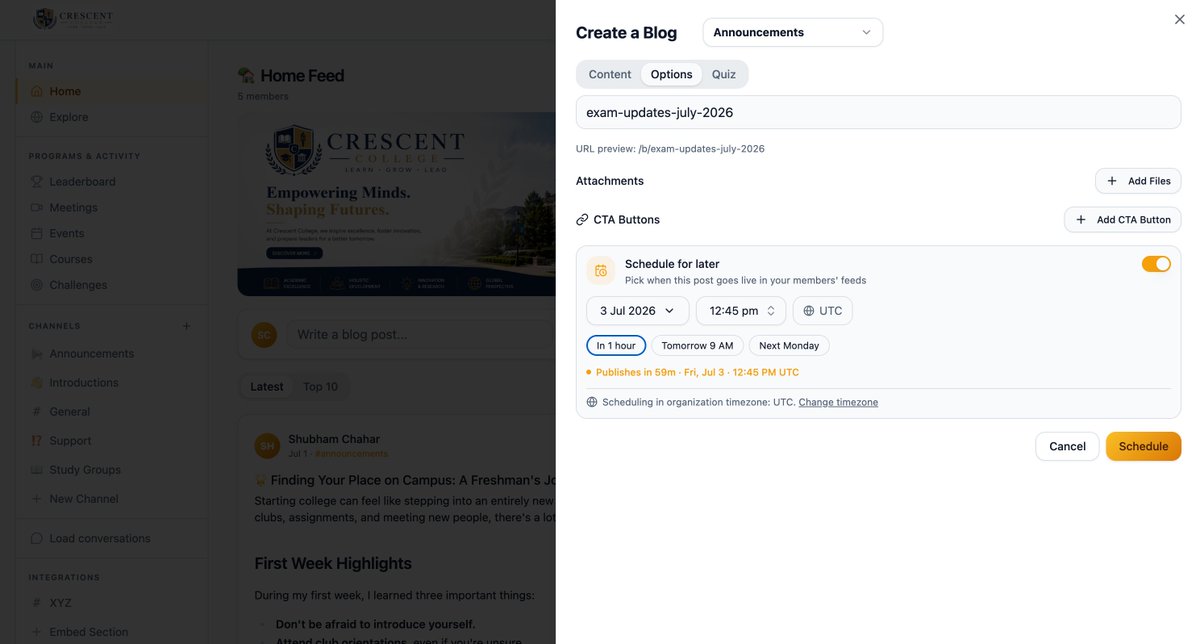Switch to the Options tab
The height and width of the screenshot is (644, 1200).
[671, 74]
